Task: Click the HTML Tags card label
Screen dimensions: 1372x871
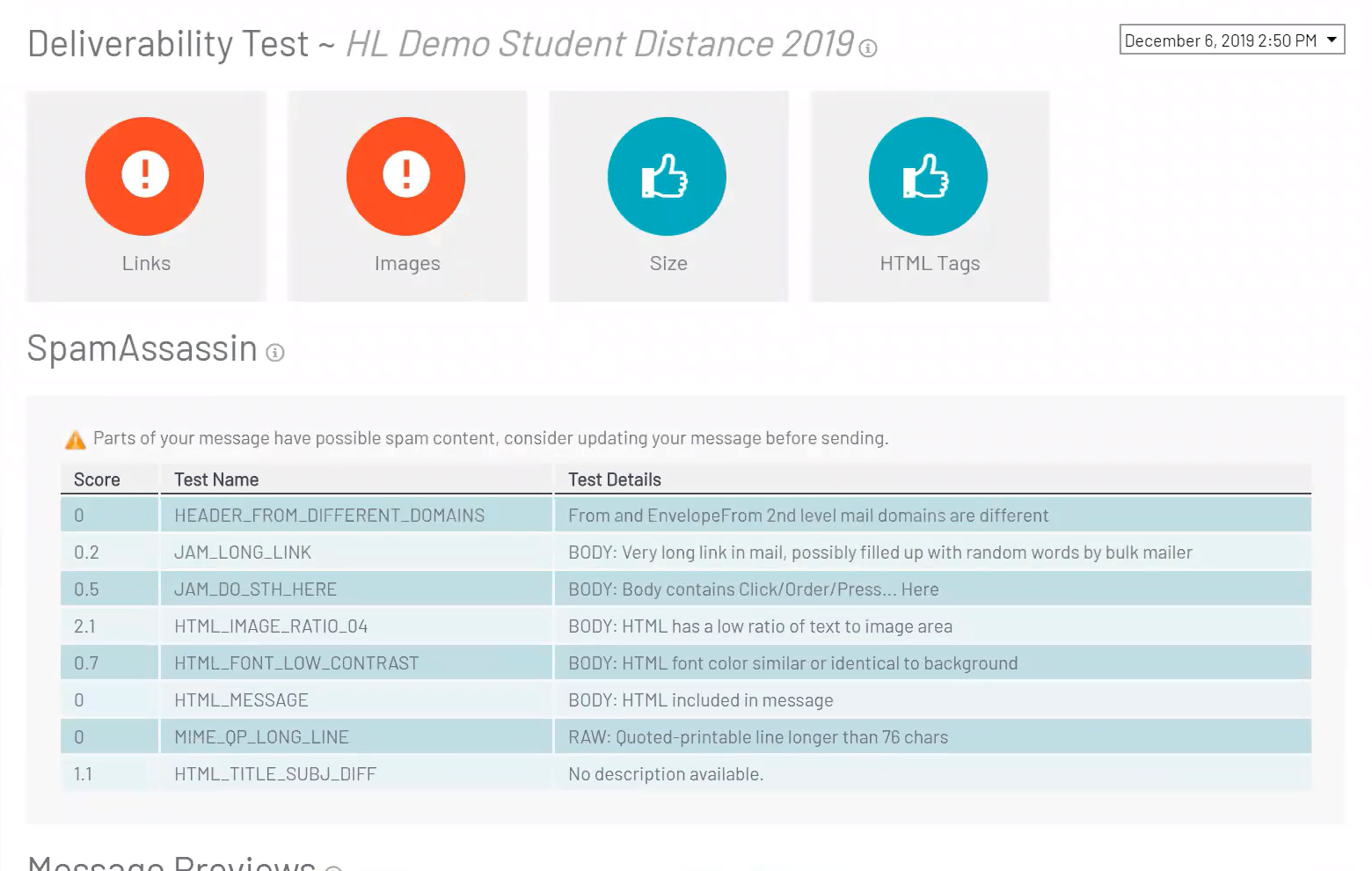Action: tap(930, 263)
